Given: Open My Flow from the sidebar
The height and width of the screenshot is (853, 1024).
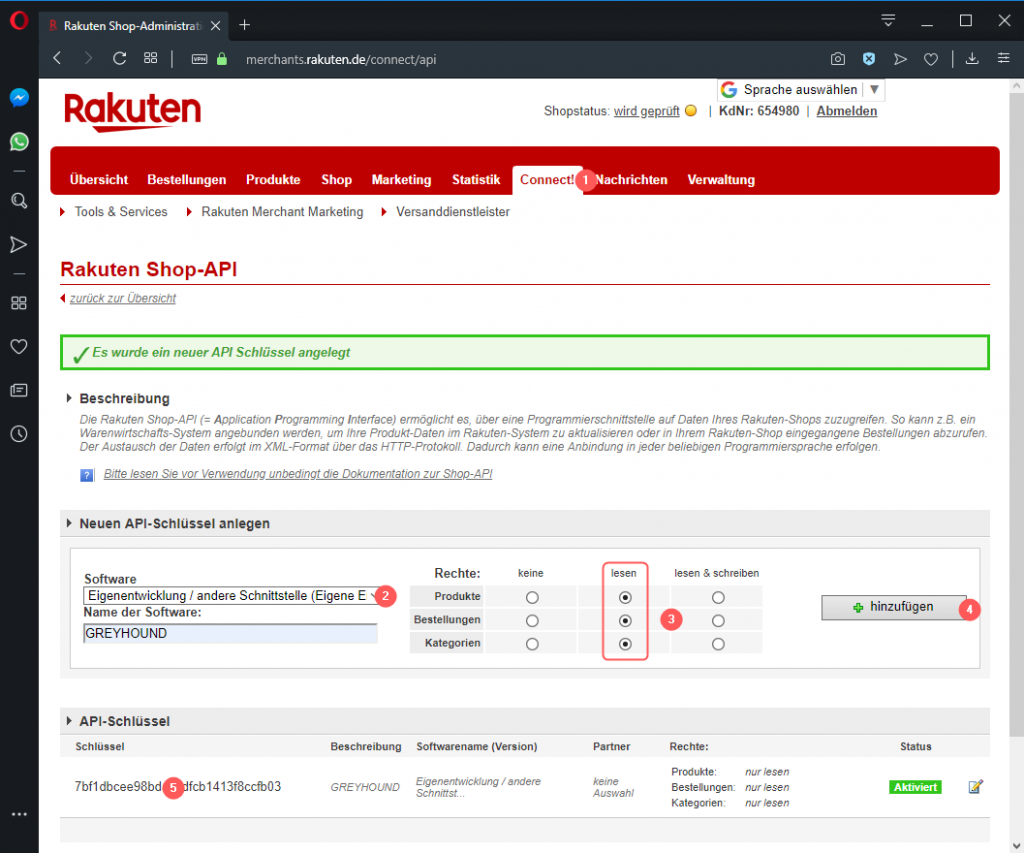Looking at the screenshot, I should [19, 245].
